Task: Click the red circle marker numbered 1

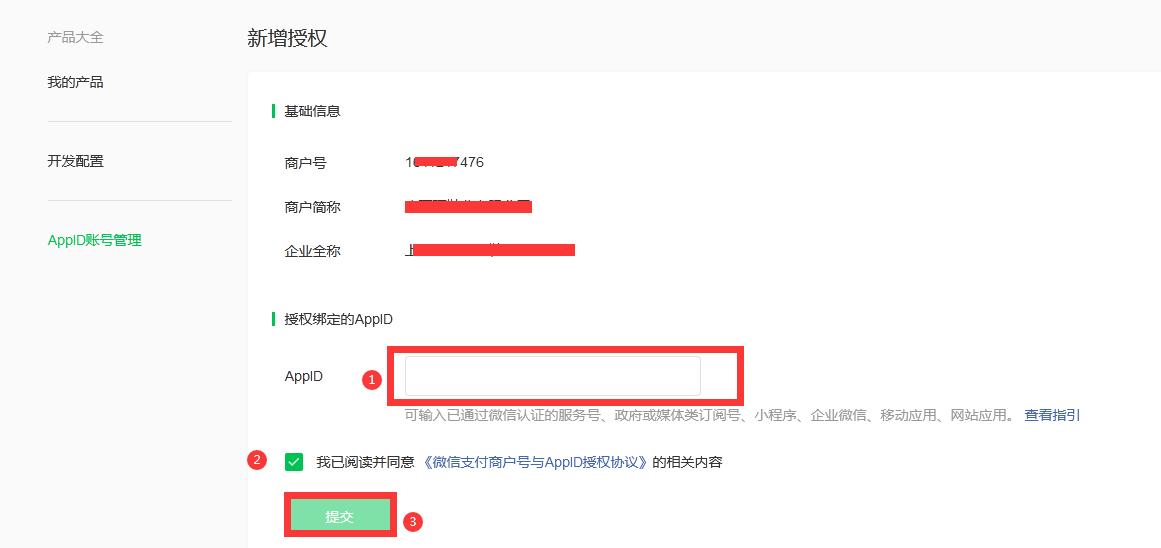Action: click(x=372, y=379)
